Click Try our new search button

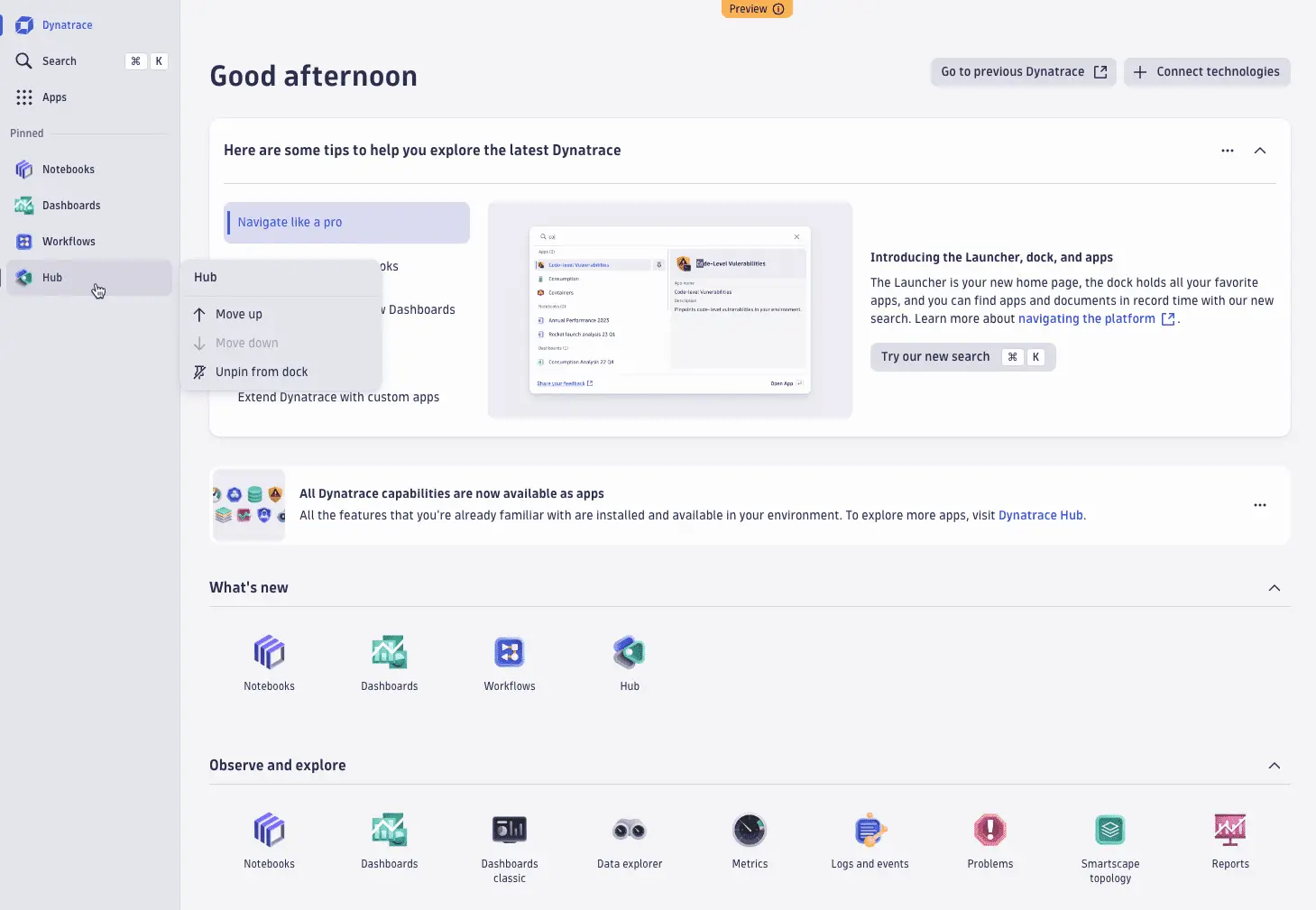[962, 357]
